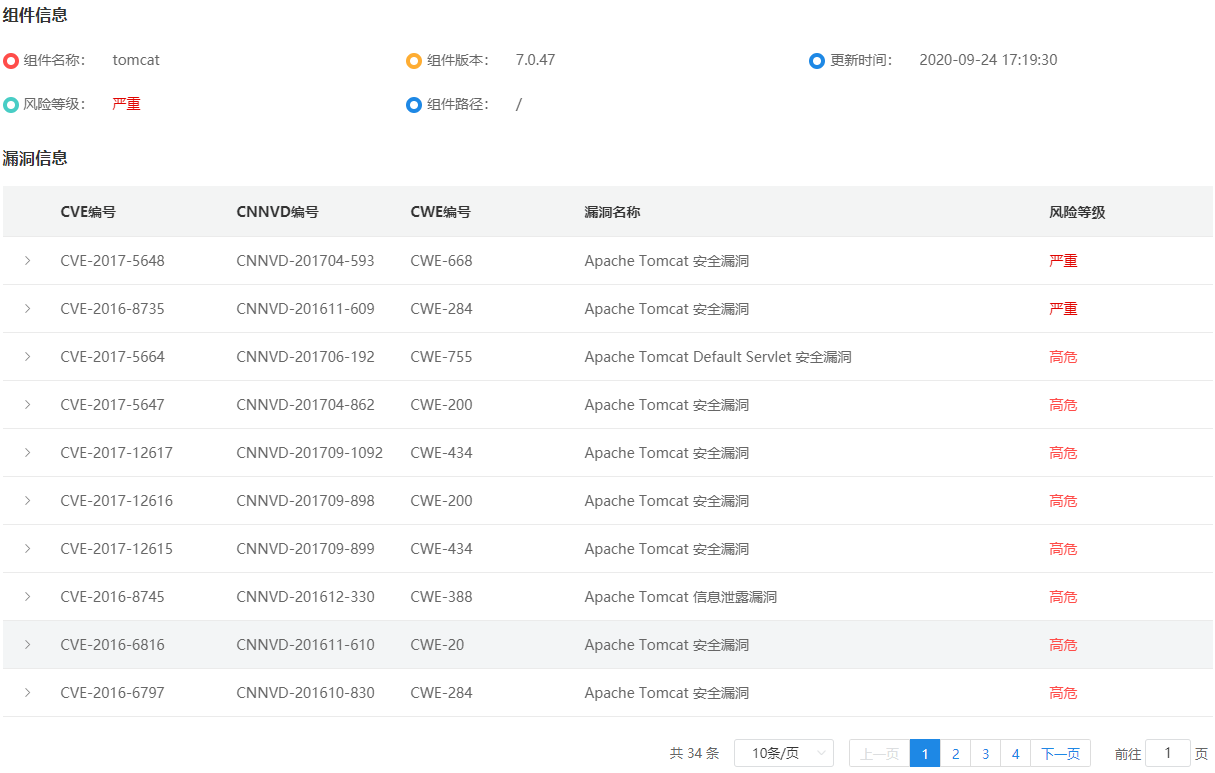Expand the CVE-2016-8735 row
Viewport: 1215px width, 773px height.
coord(27,309)
